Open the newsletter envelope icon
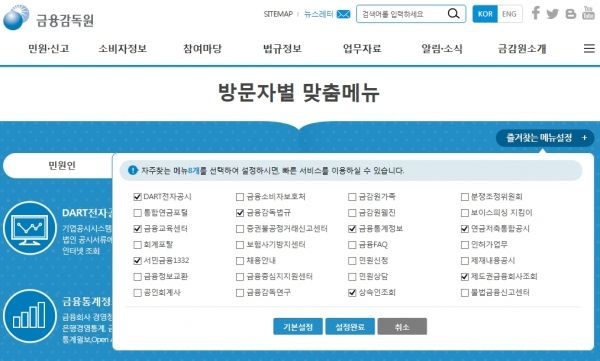The width and height of the screenshot is (600, 361). pyautogui.click(x=343, y=14)
